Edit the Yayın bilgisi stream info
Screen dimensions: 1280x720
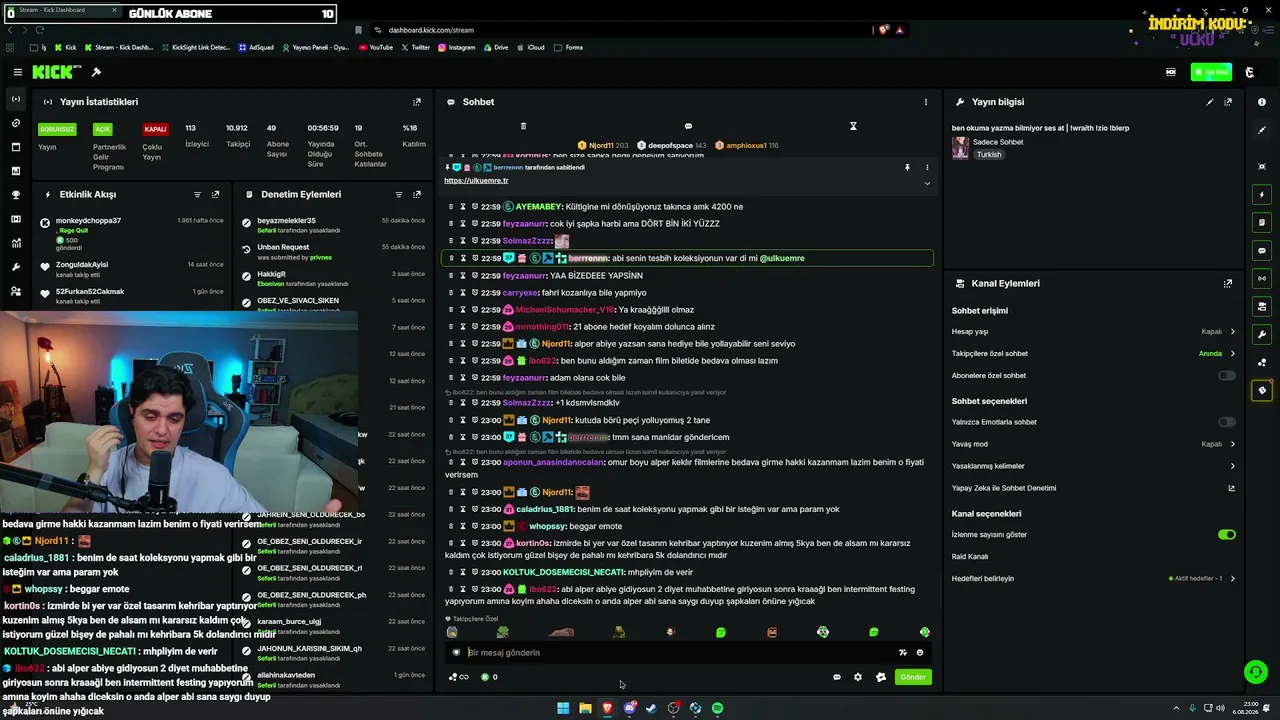click(1210, 102)
